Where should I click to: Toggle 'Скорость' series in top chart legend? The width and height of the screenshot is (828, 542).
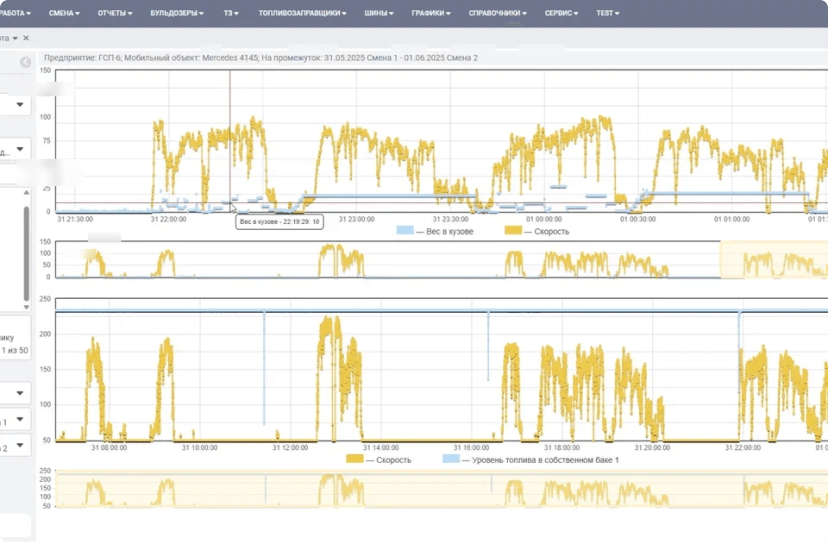540,231
